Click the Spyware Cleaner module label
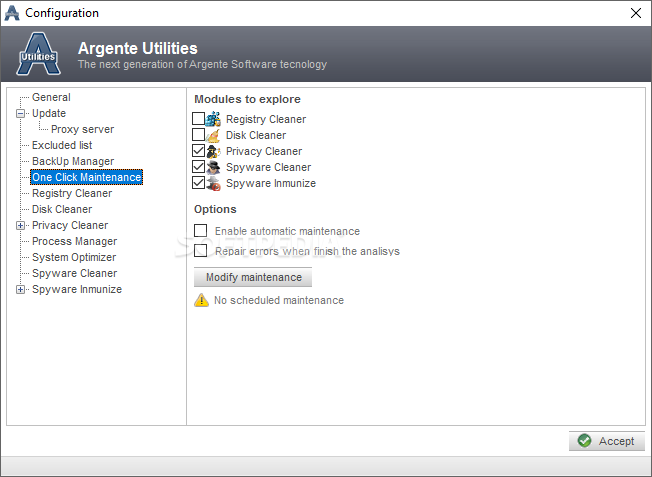The image size is (652, 477). click(x=268, y=167)
